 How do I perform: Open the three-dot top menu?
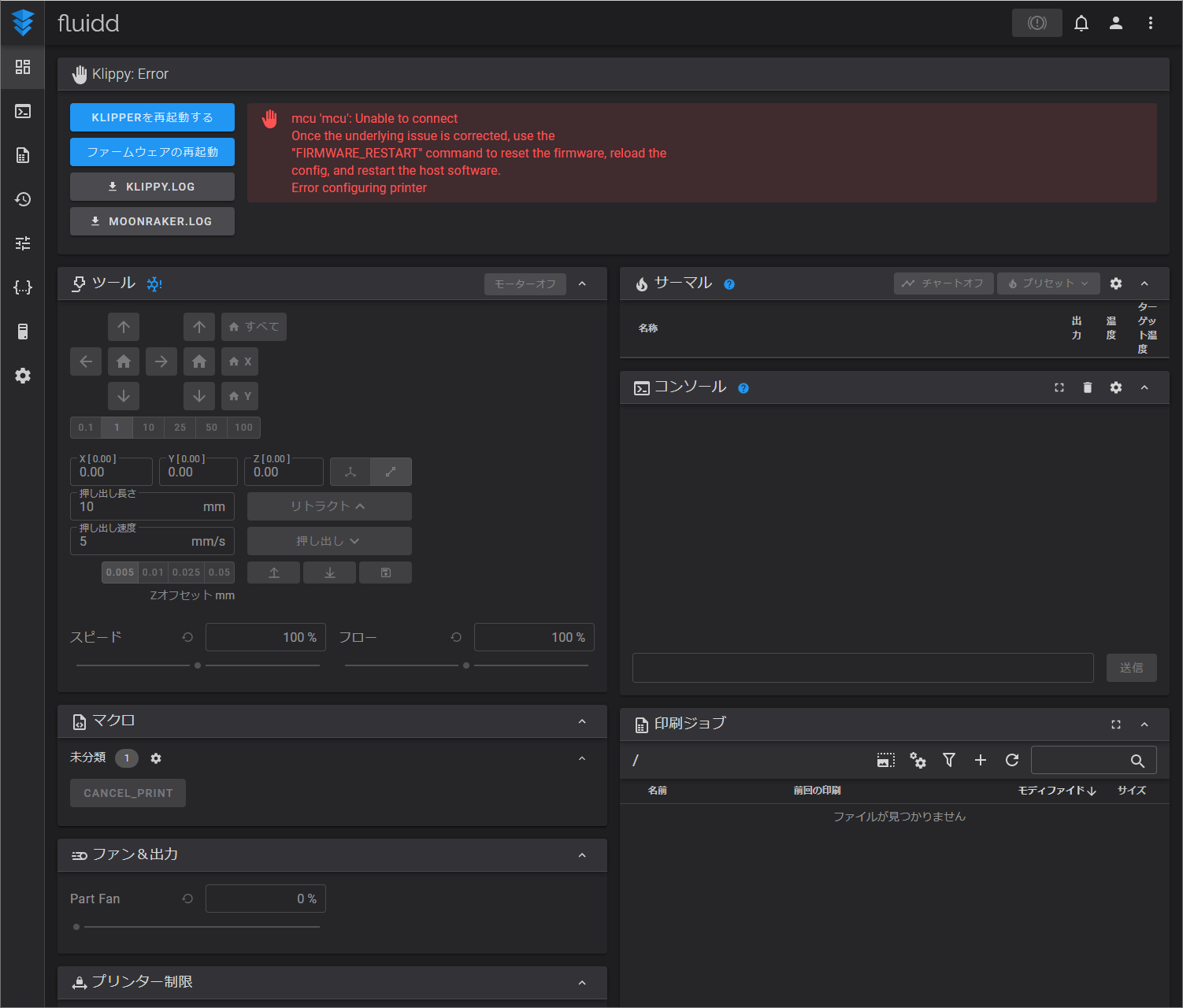[1151, 23]
